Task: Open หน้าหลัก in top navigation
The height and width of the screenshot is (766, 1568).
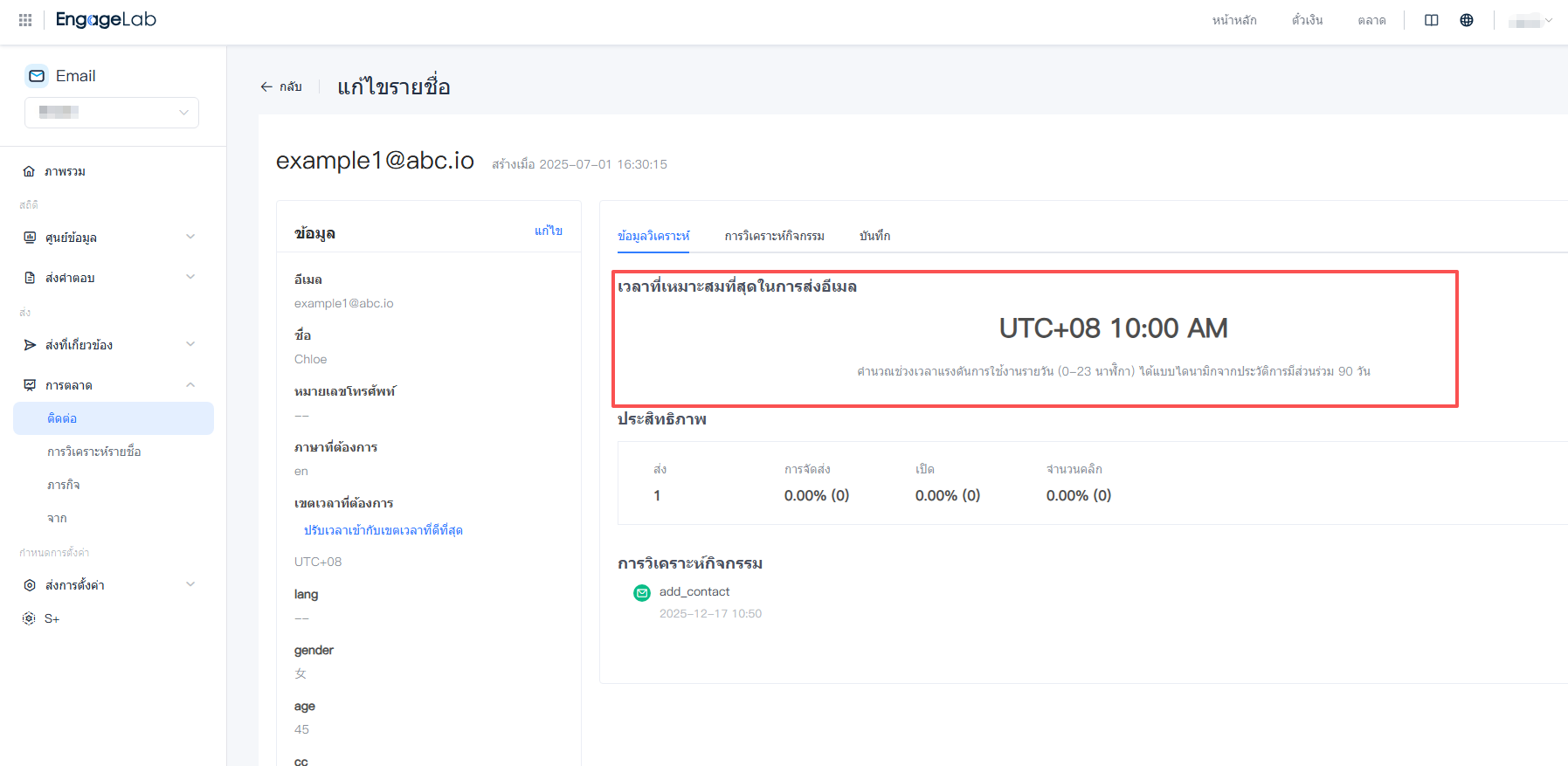Action: (1233, 20)
